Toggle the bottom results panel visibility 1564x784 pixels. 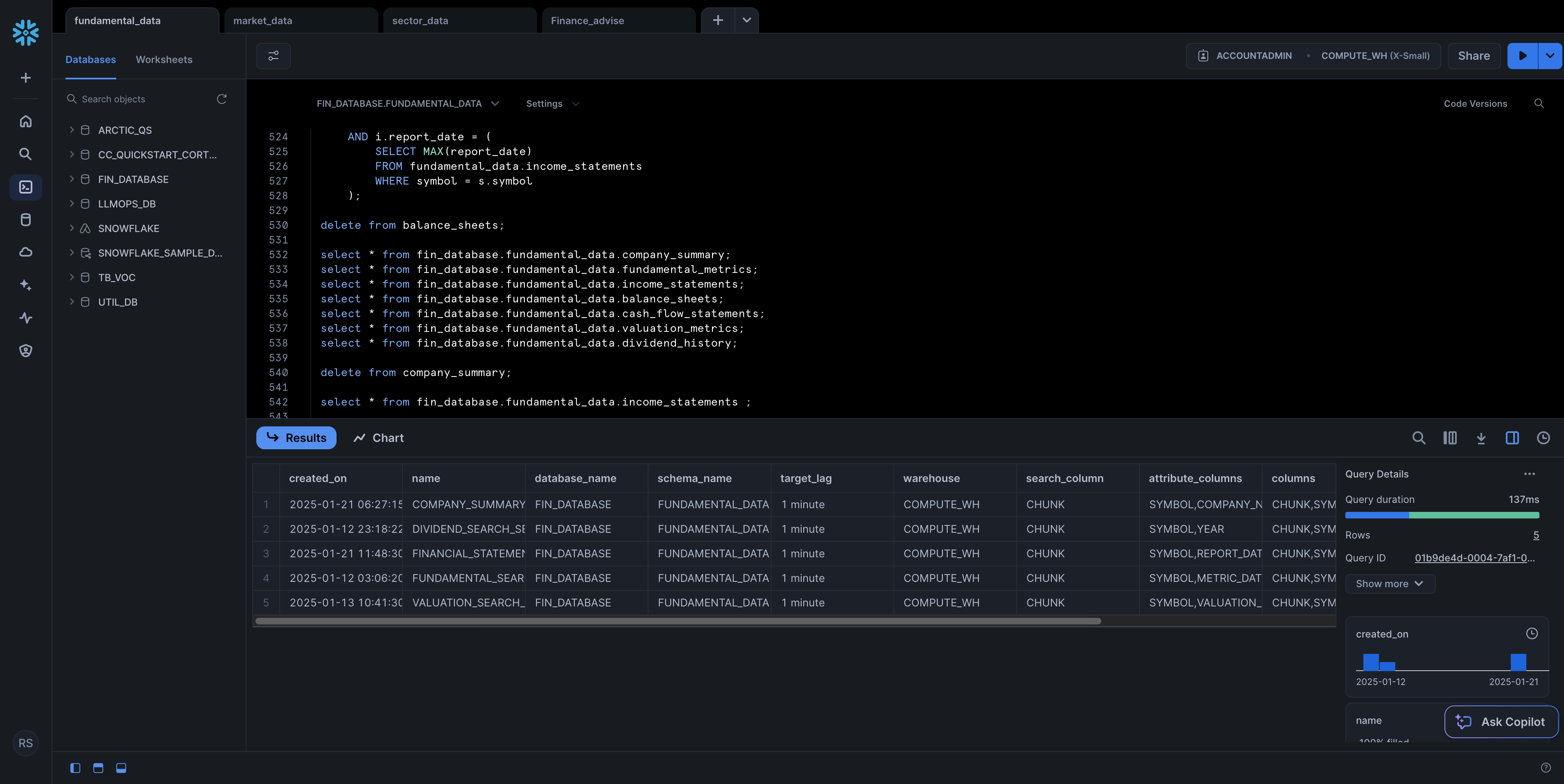(122, 768)
